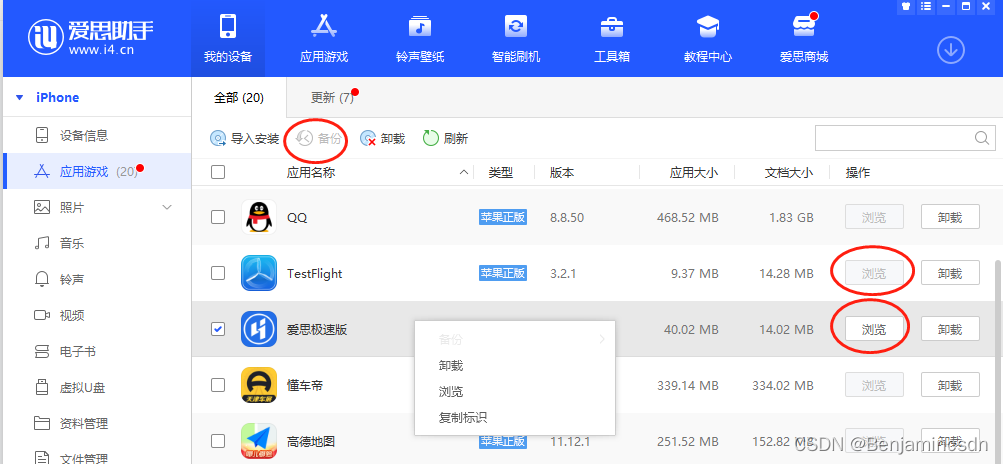Switch to the 全部 (20) tab
Image resolution: width=1003 pixels, height=464 pixels.
[x=239, y=98]
